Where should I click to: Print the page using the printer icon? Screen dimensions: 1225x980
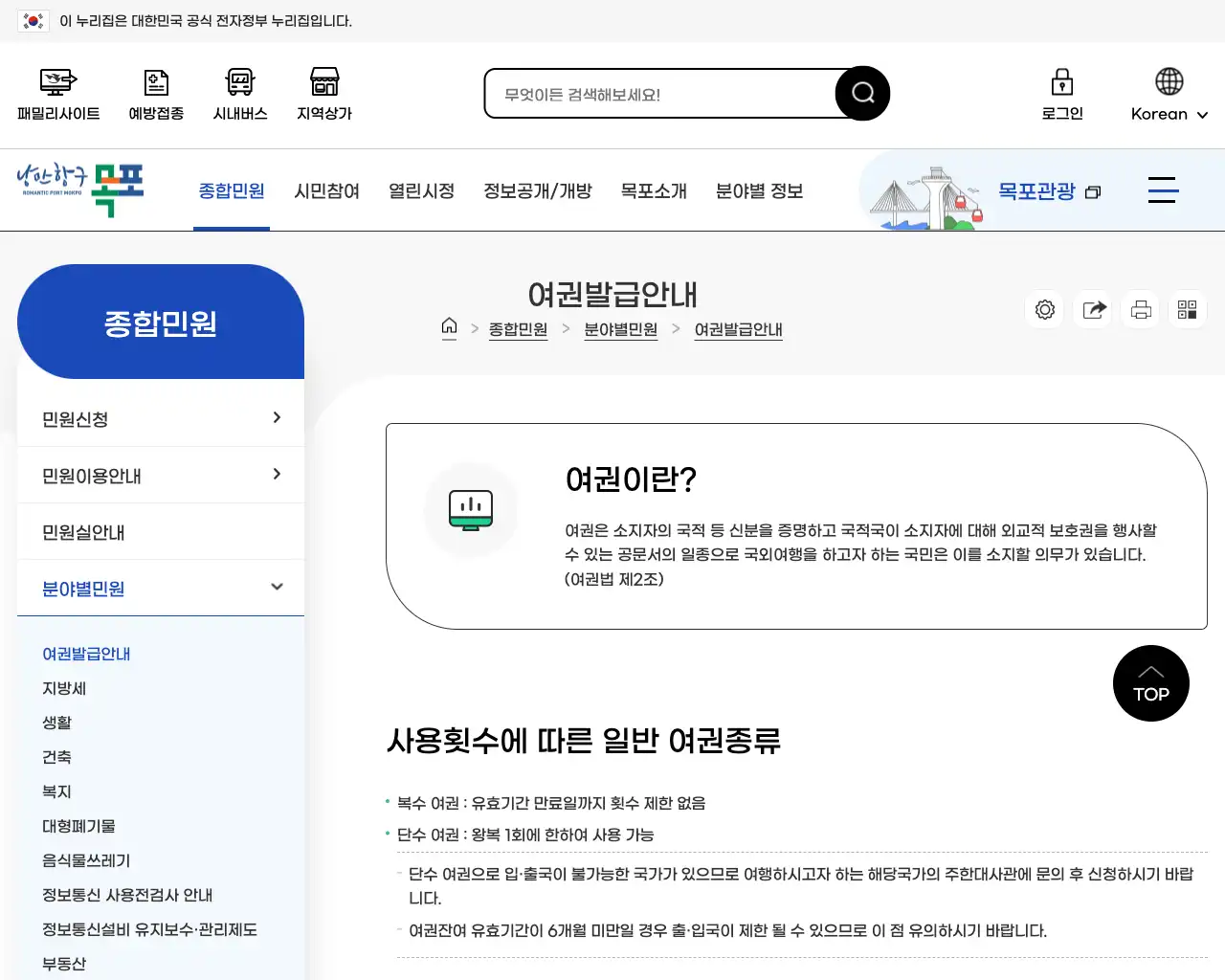click(x=1140, y=309)
